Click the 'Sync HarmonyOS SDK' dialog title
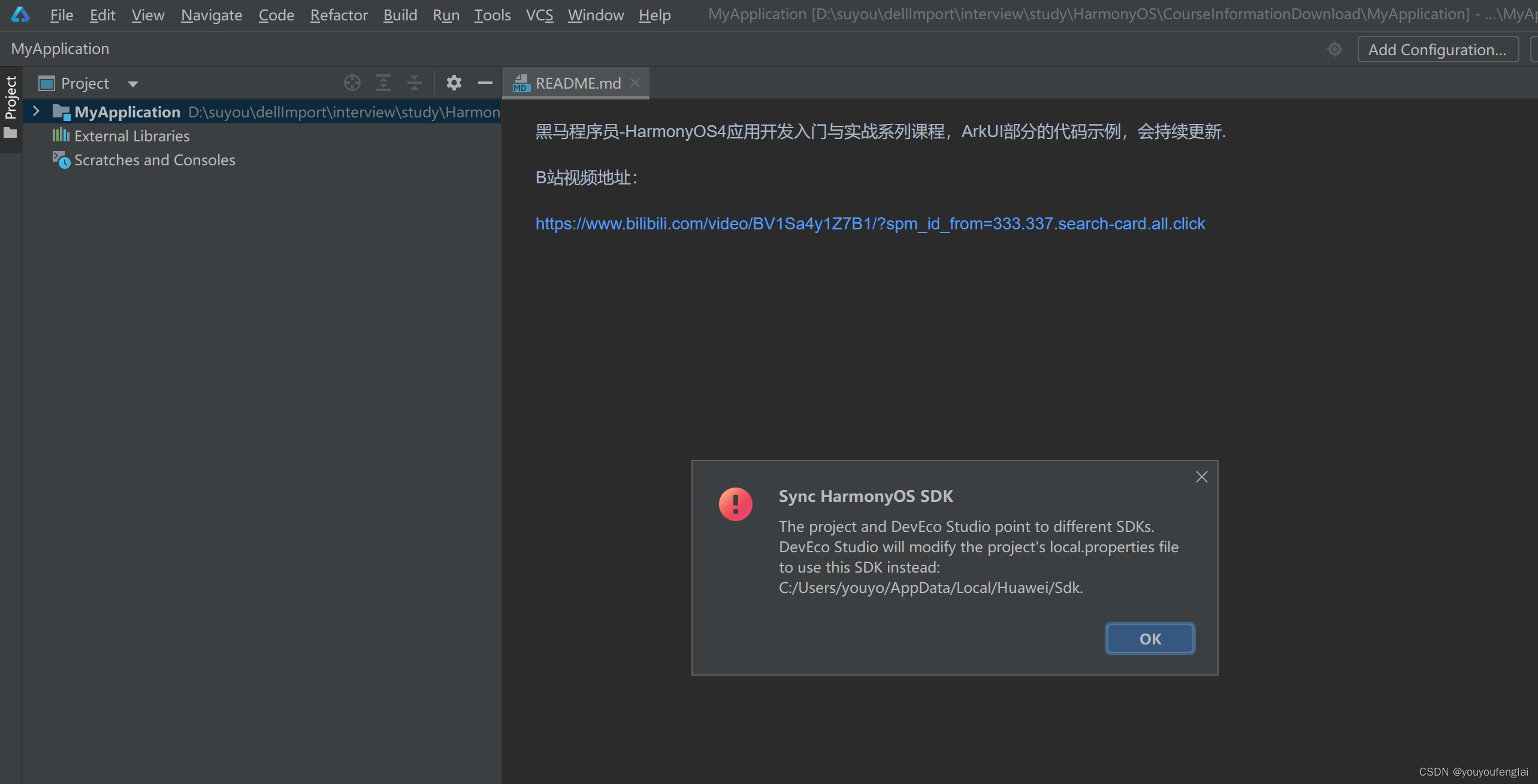Screen dimensions: 1538x784 click(x=866, y=496)
